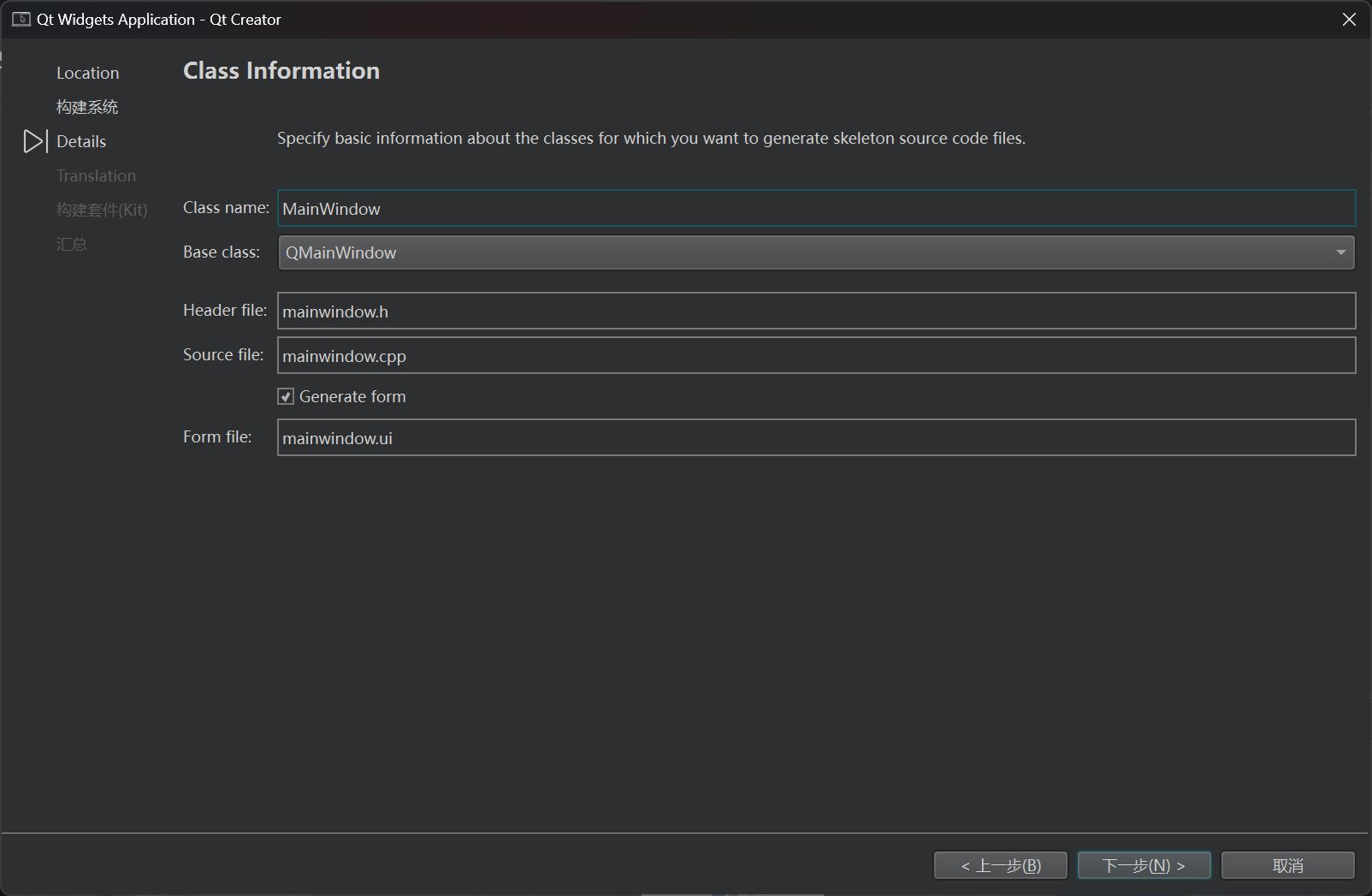Click the Class name label
The height and width of the screenshot is (896, 1372).
point(226,208)
